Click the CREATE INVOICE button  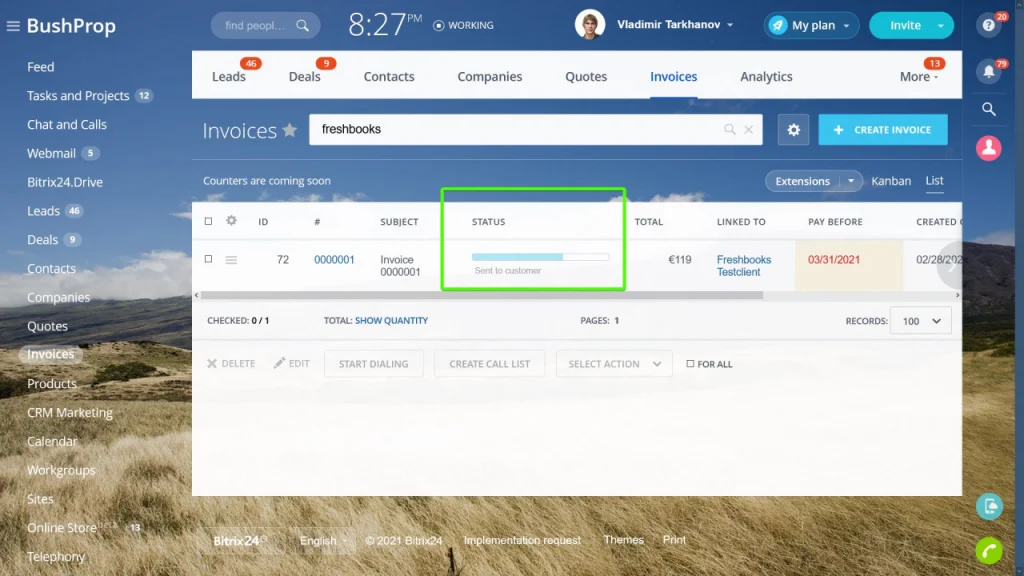coord(883,130)
